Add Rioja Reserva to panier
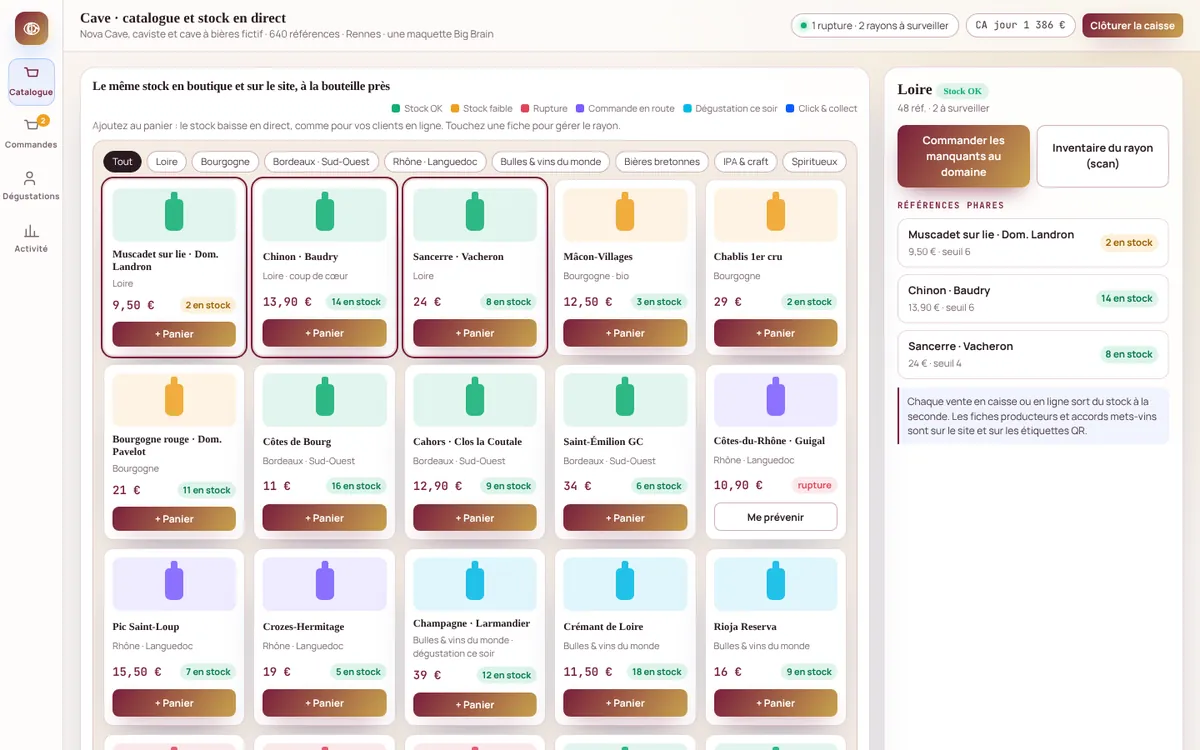The height and width of the screenshot is (750, 1200). click(776, 703)
